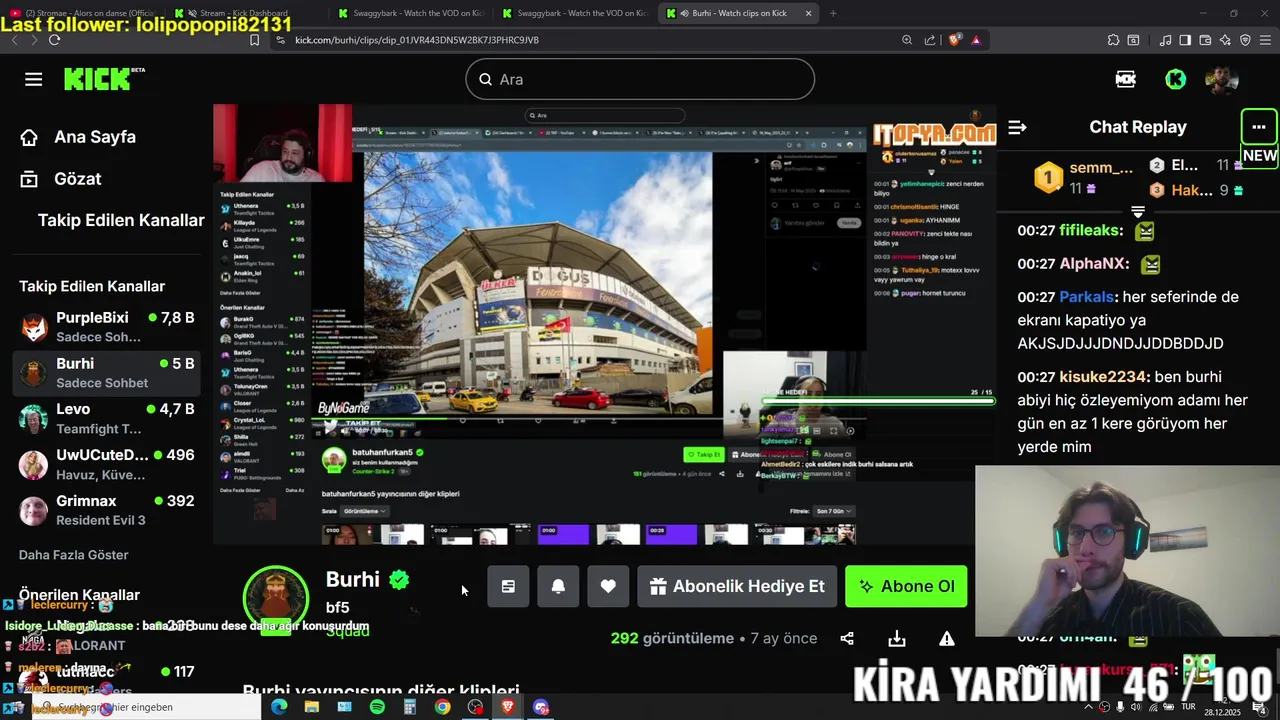Viewport: 1280px width, 720px height.
Task: Open the Kick hamburger menu
Action: click(34, 79)
